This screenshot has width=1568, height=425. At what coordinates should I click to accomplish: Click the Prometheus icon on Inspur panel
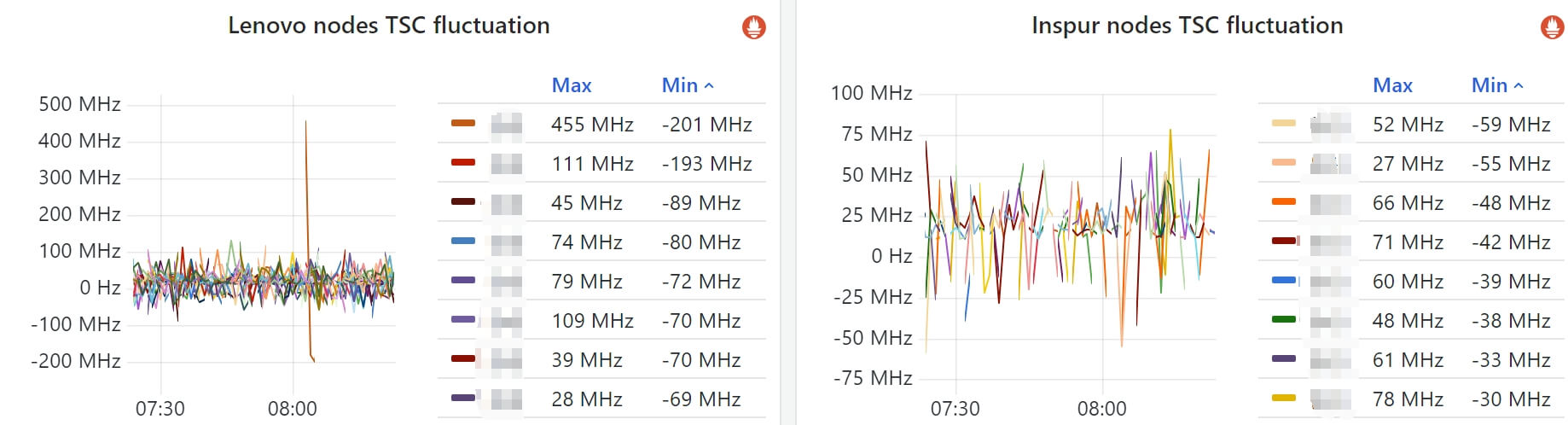click(x=1552, y=27)
